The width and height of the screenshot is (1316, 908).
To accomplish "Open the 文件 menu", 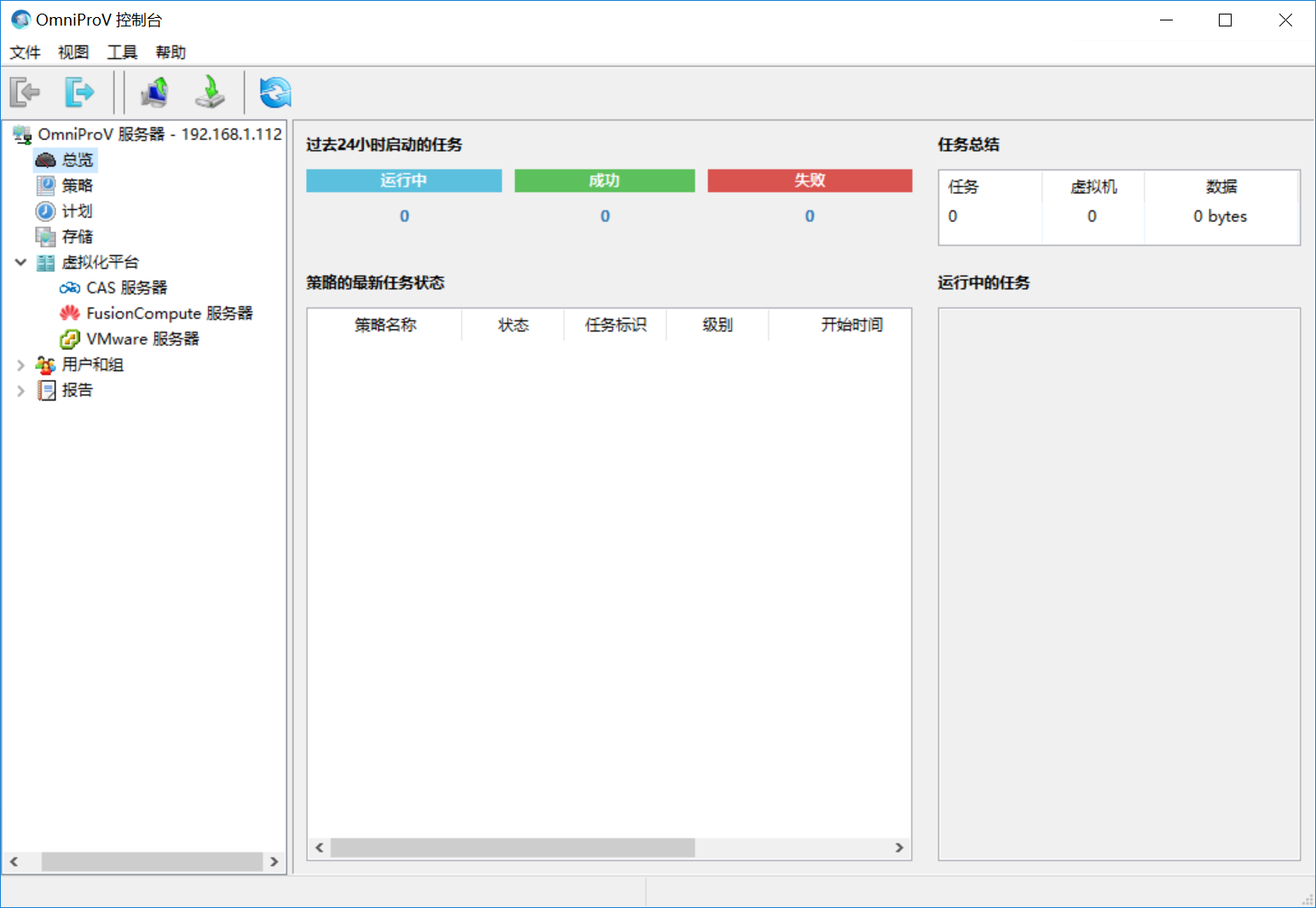I will click(25, 52).
